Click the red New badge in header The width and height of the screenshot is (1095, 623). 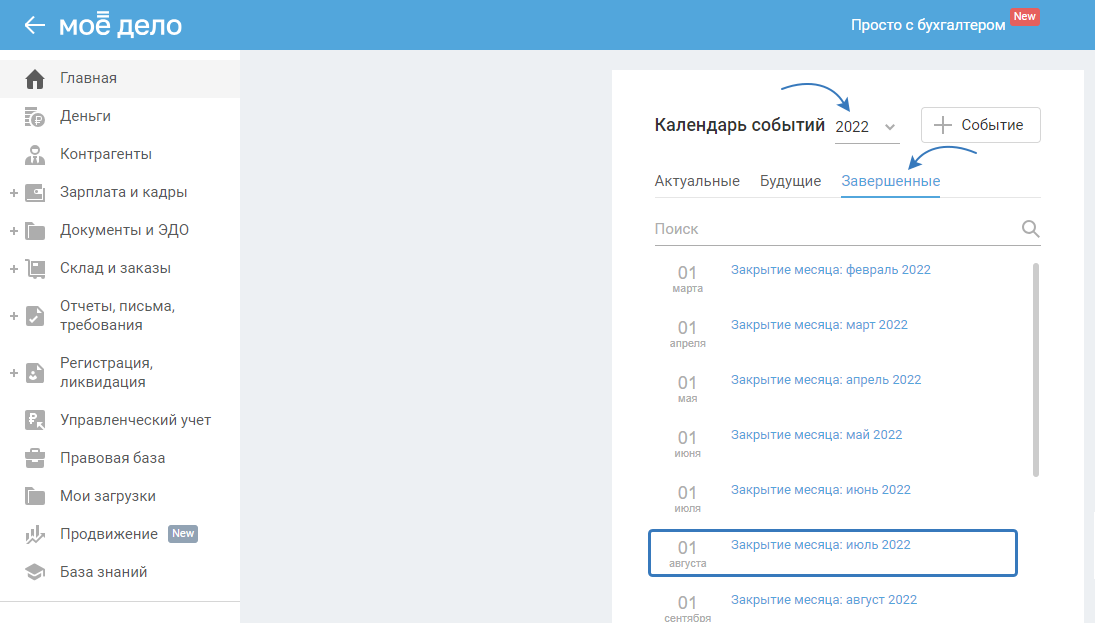(1024, 16)
